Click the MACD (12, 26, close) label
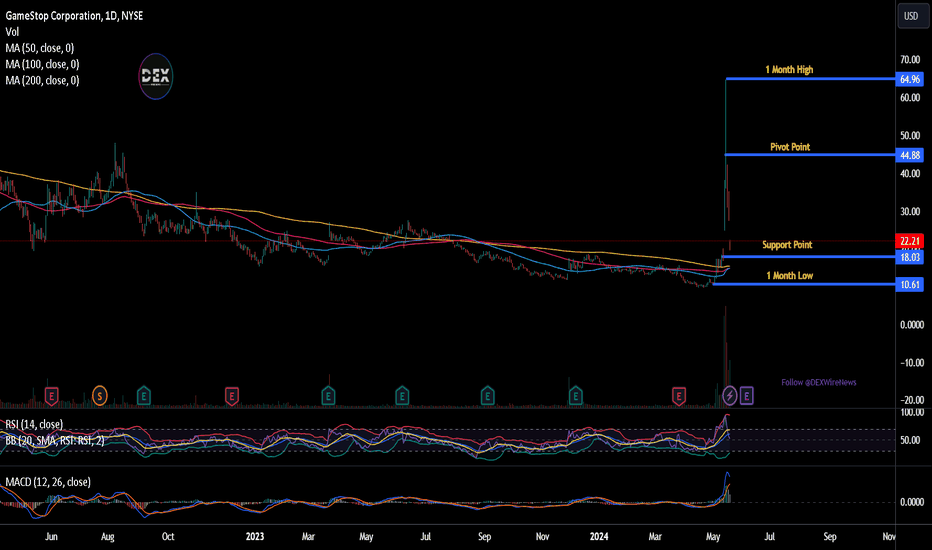This screenshot has width=932, height=550. click(48, 482)
